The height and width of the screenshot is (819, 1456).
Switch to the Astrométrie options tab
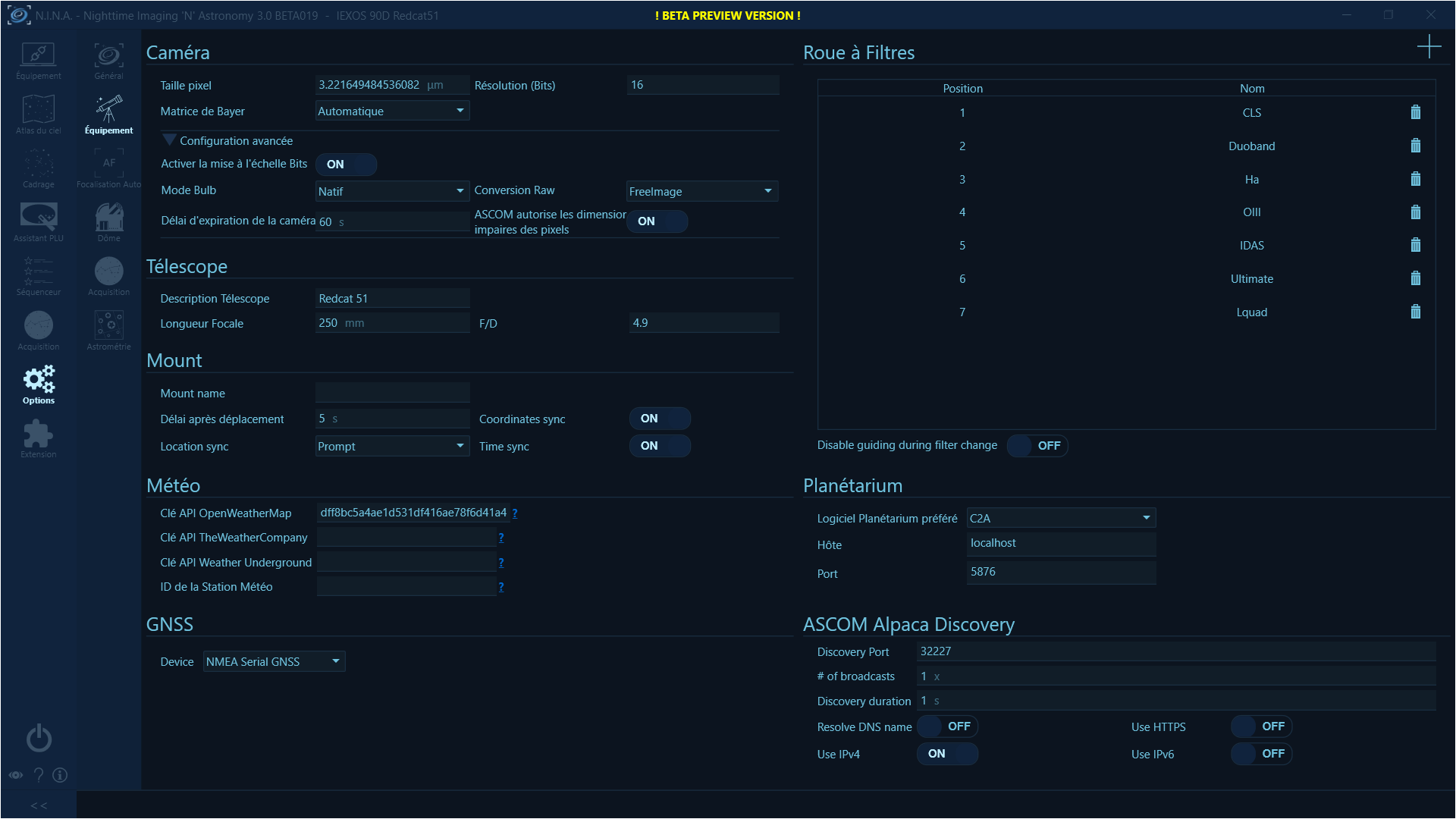(x=108, y=331)
